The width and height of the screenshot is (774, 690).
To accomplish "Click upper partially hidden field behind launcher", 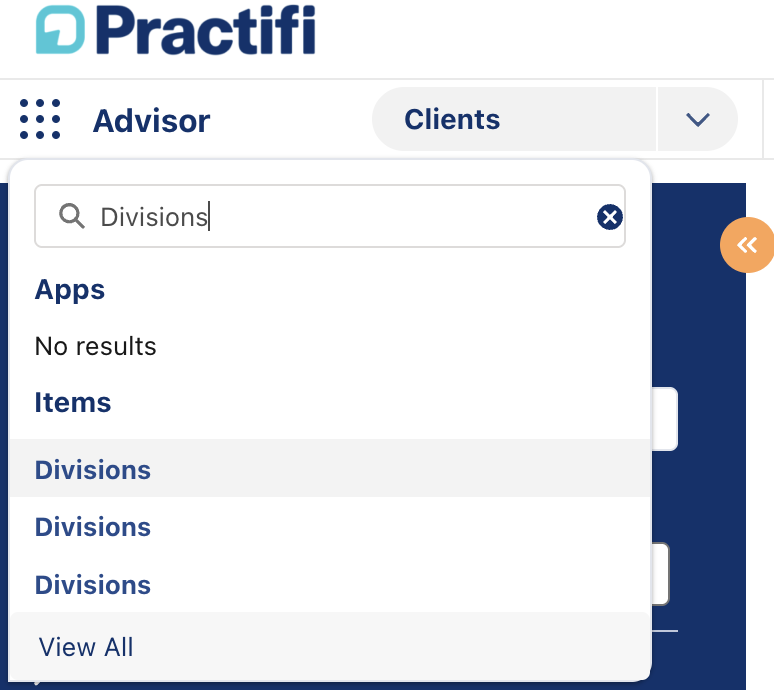I will click(666, 419).
